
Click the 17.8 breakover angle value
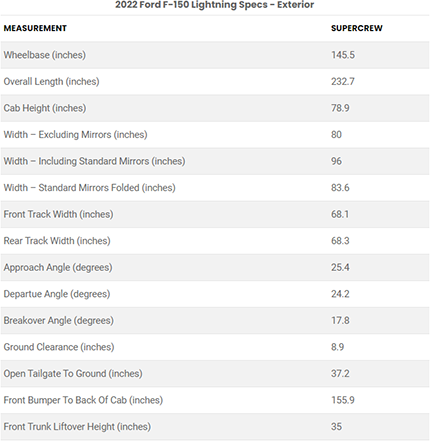(340, 320)
